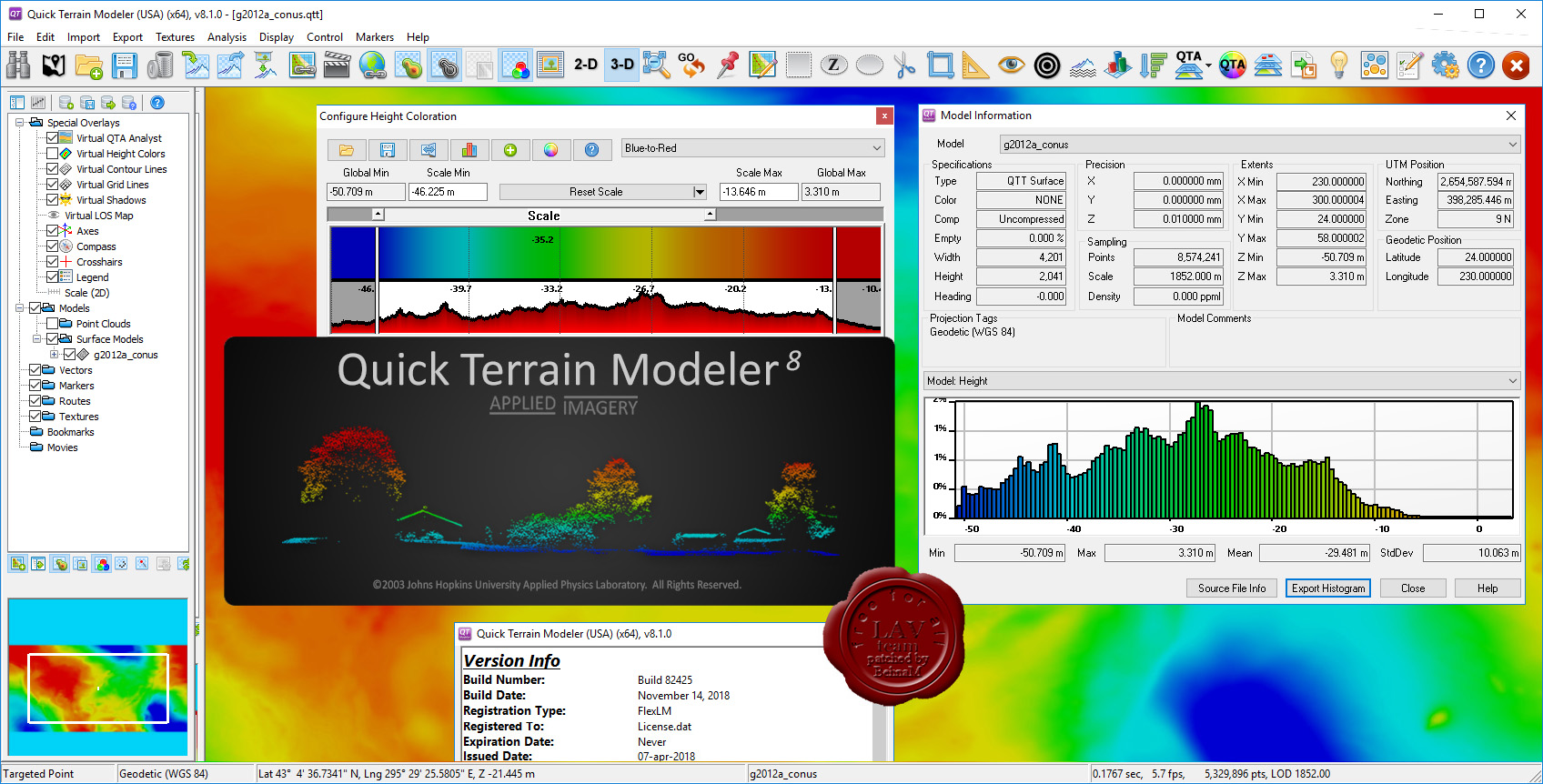The image size is (1543, 784).
Task: Click Help button in Model Information
Action: (1488, 588)
